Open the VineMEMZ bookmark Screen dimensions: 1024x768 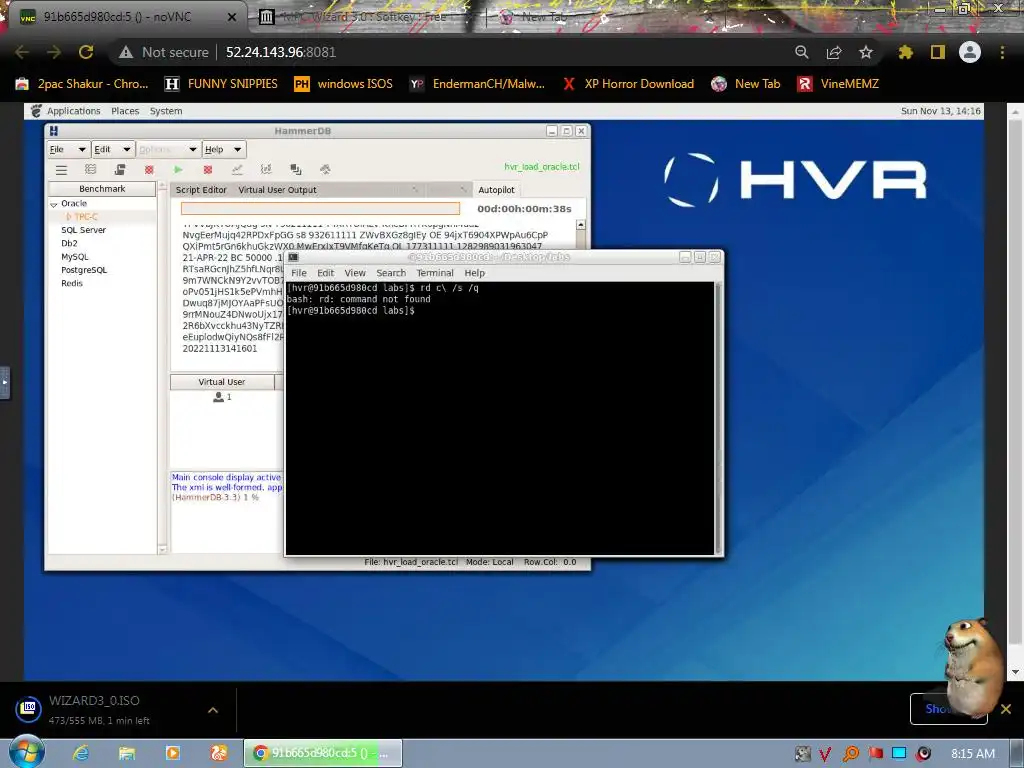838,84
